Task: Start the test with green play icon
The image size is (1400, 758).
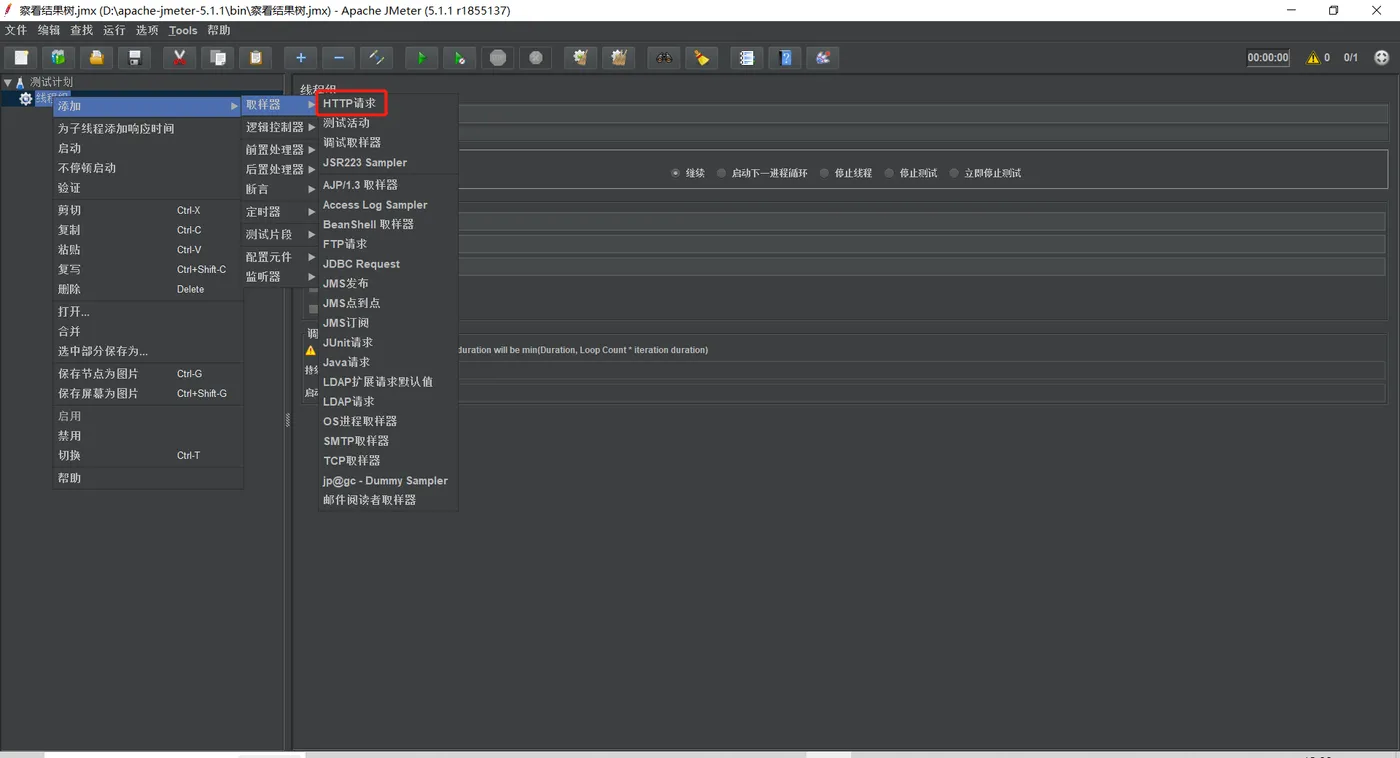Action: 421,58
